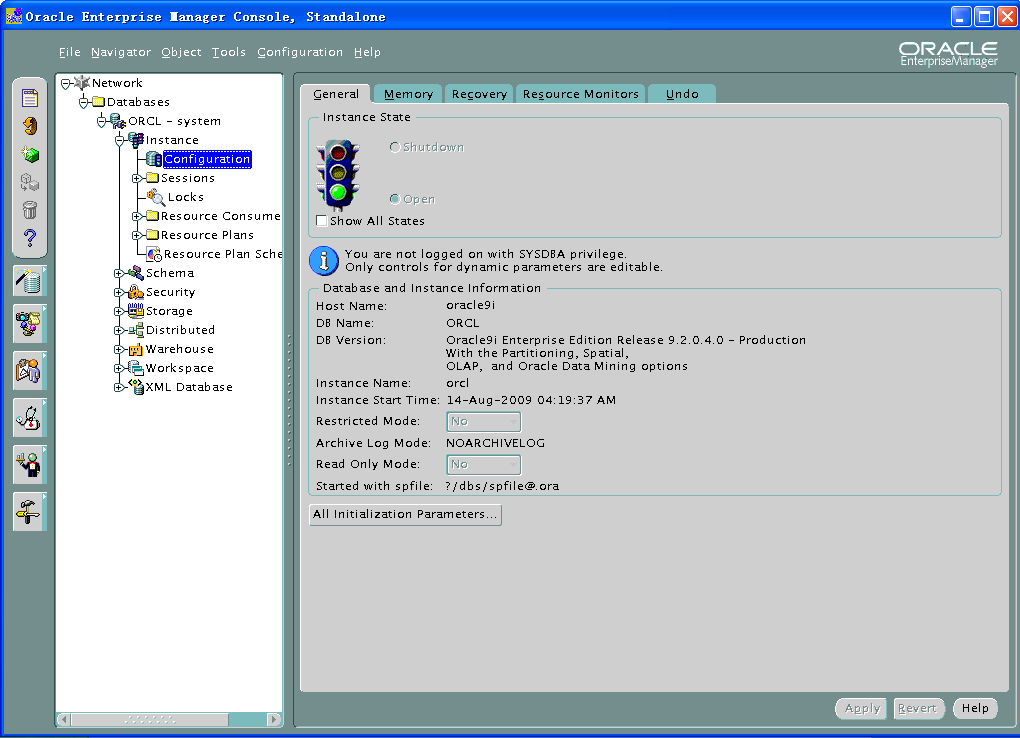Select the Locks magnifier icon in tree
Screen dimensions: 1020x738
pyautogui.click(x=156, y=197)
